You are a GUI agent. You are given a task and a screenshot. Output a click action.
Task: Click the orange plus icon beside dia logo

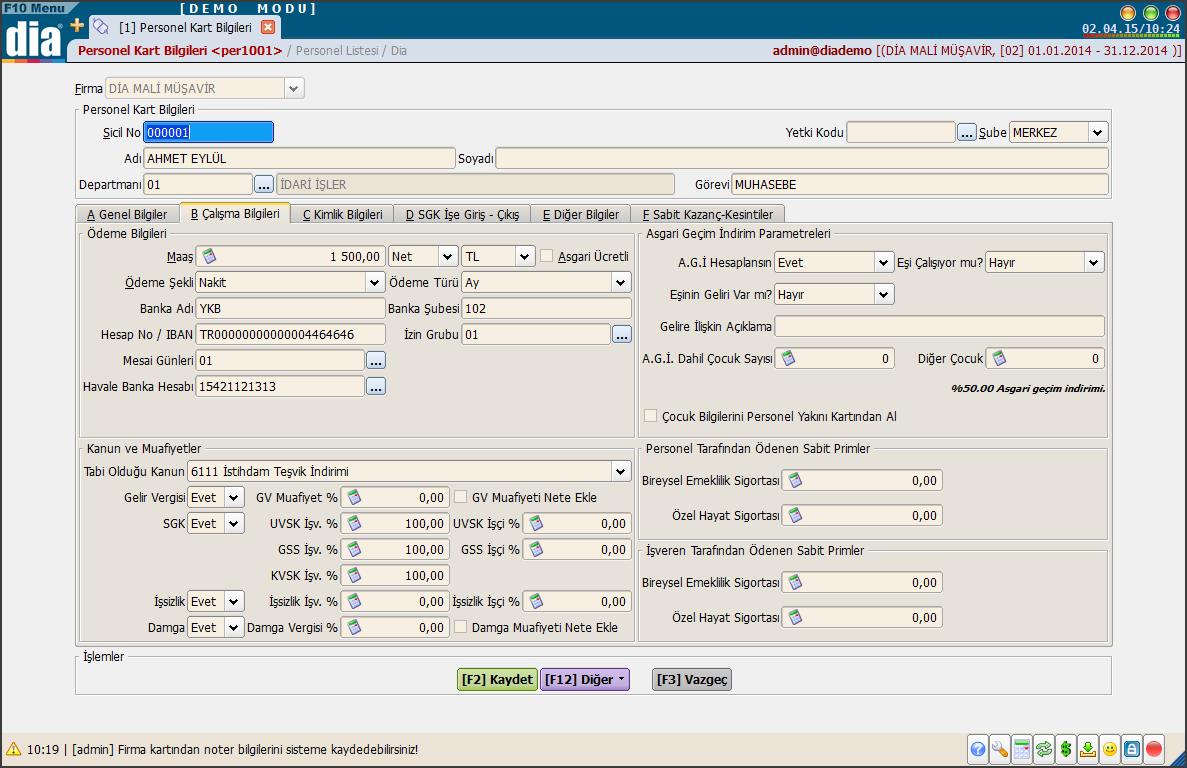click(77, 26)
